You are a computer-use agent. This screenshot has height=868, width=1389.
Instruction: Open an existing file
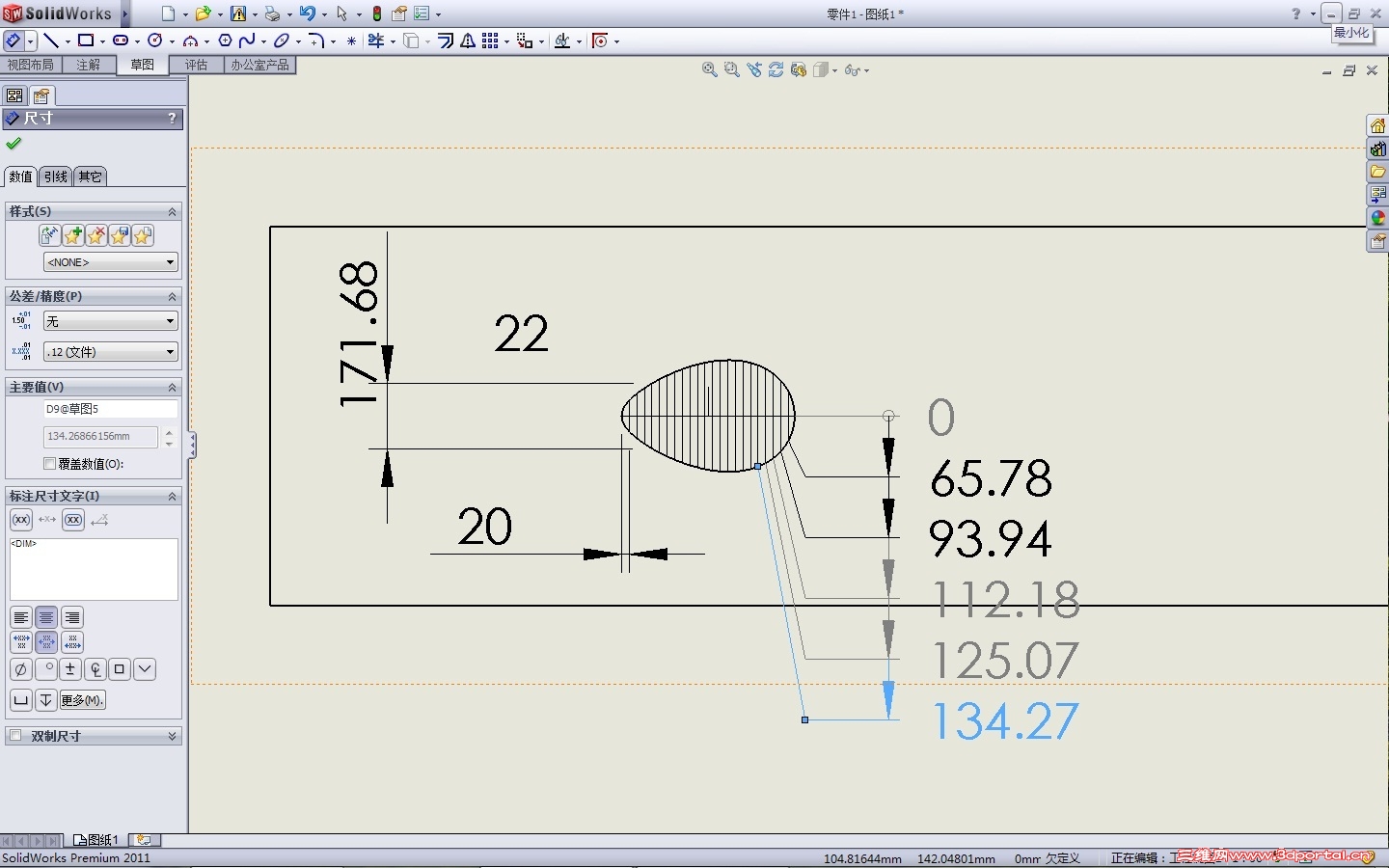click(203, 14)
